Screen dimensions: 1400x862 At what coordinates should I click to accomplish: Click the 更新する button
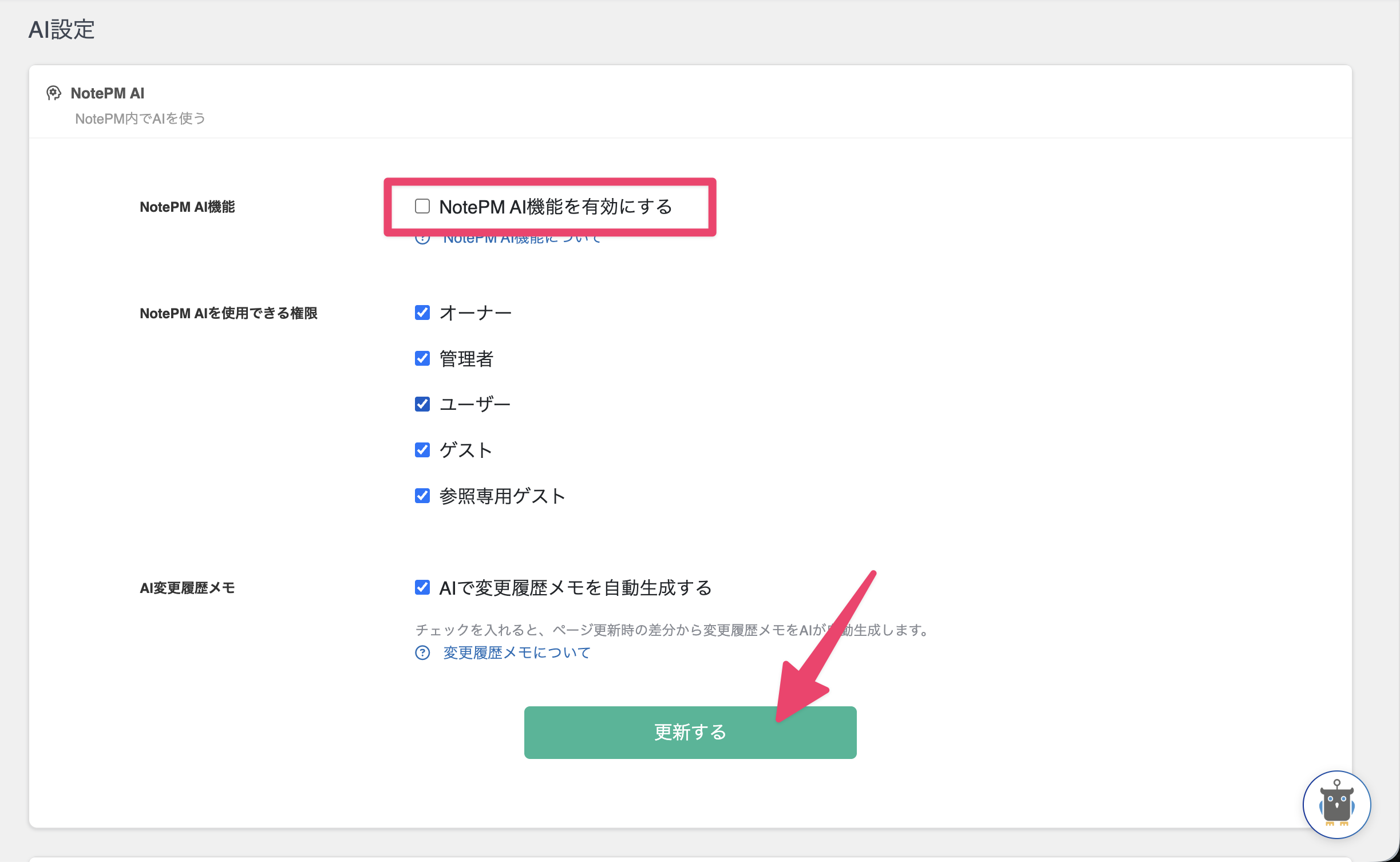(690, 732)
